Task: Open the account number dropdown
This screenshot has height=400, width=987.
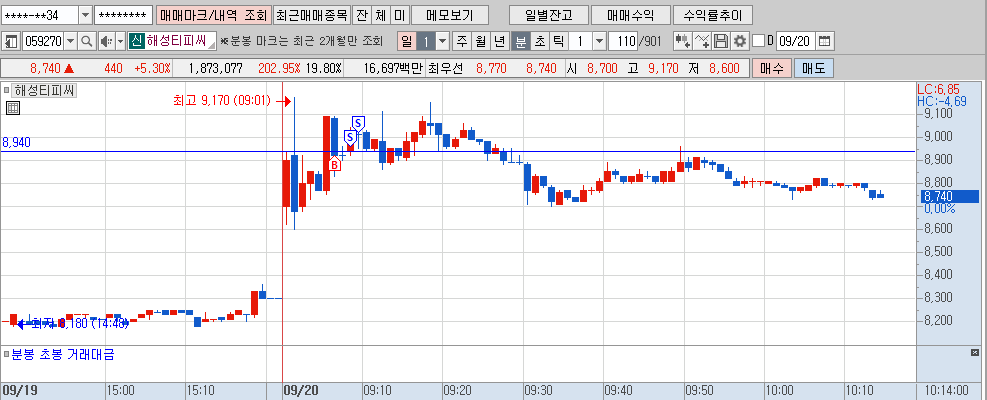Action: (x=85, y=15)
